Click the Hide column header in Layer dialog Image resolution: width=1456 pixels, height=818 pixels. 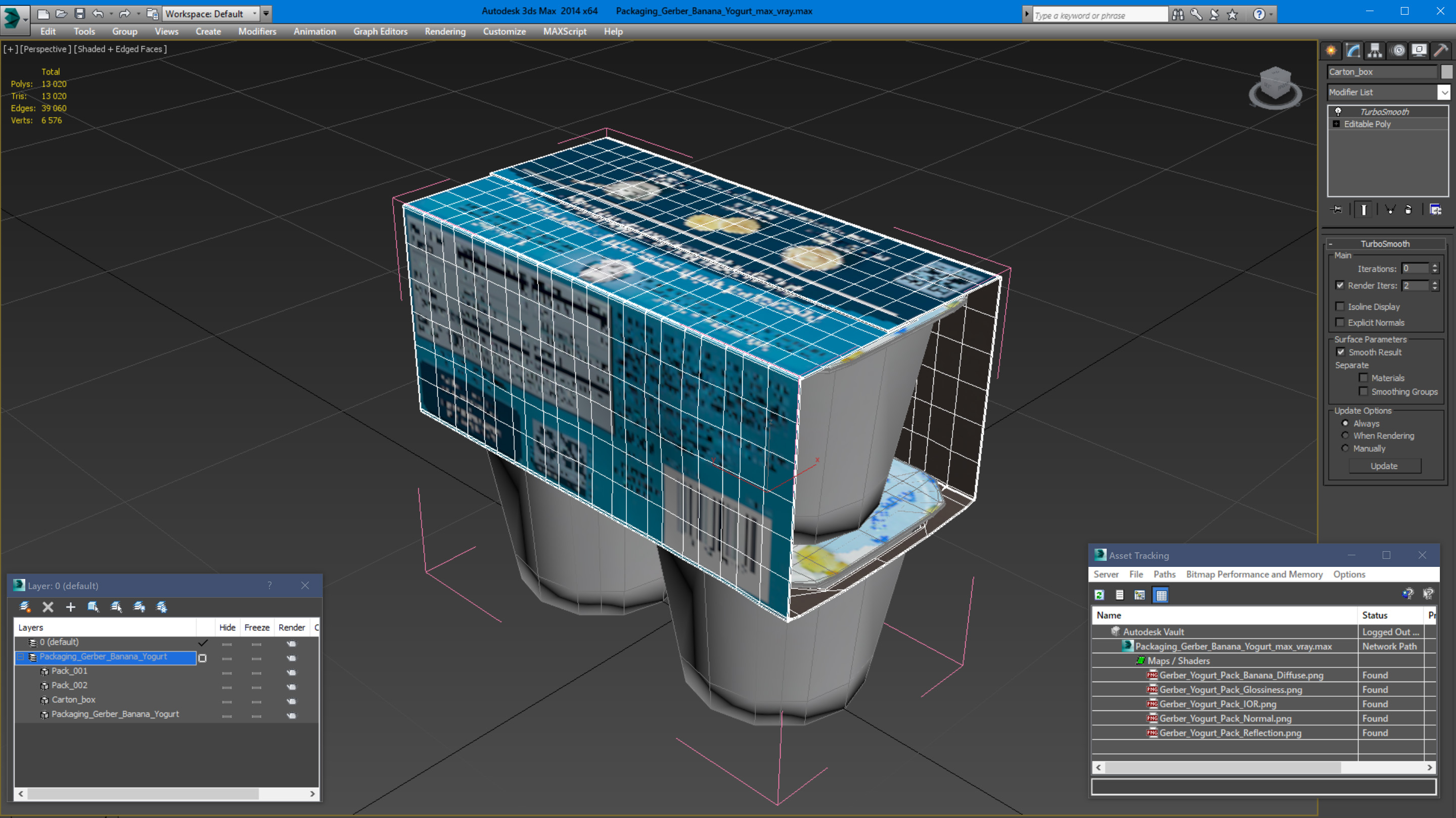[x=227, y=628]
